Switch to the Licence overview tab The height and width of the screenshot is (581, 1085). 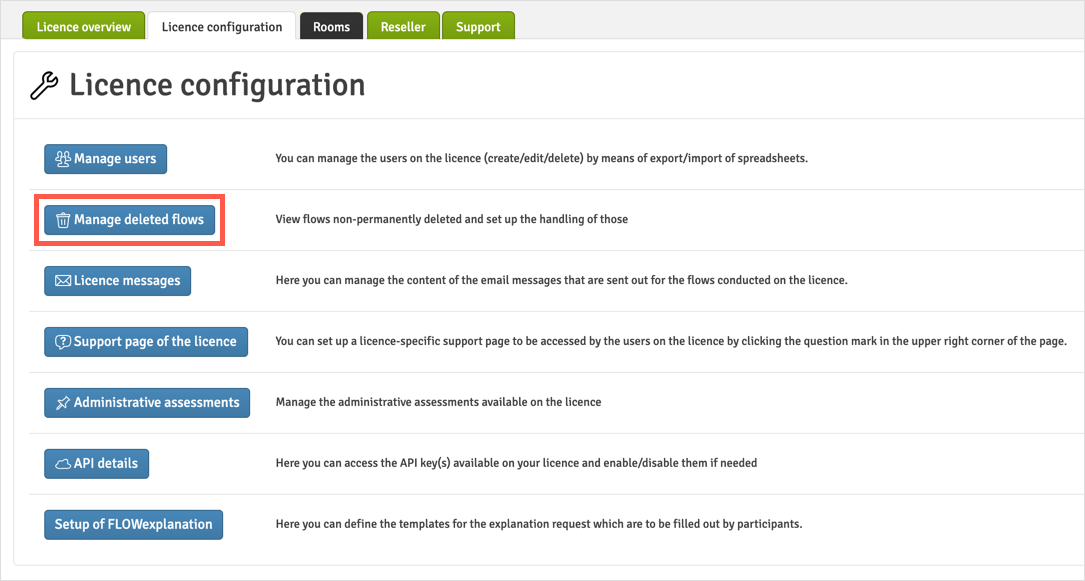coord(84,27)
